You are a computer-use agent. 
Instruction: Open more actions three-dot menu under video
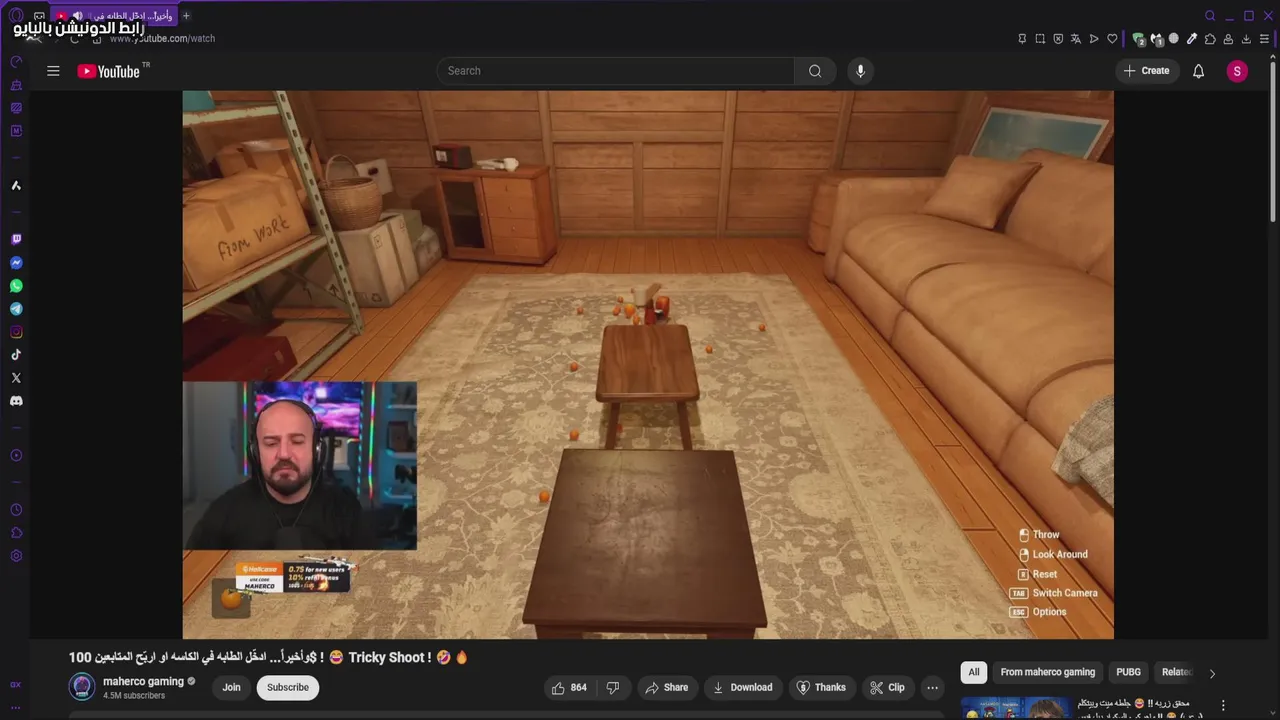click(x=932, y=687)
